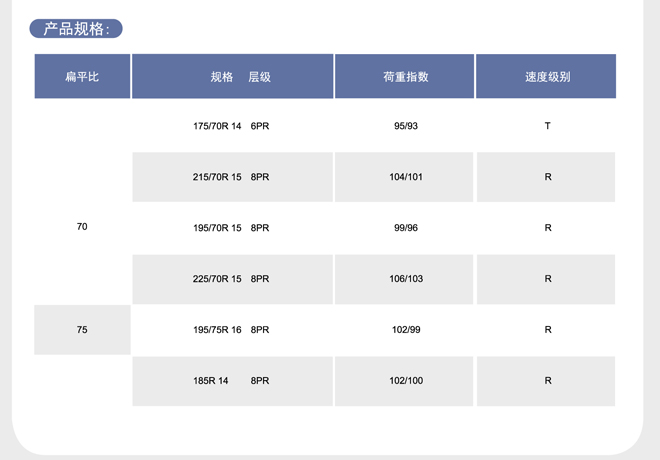Click the 185R 14 8PR spec cell

coord(232,381)
